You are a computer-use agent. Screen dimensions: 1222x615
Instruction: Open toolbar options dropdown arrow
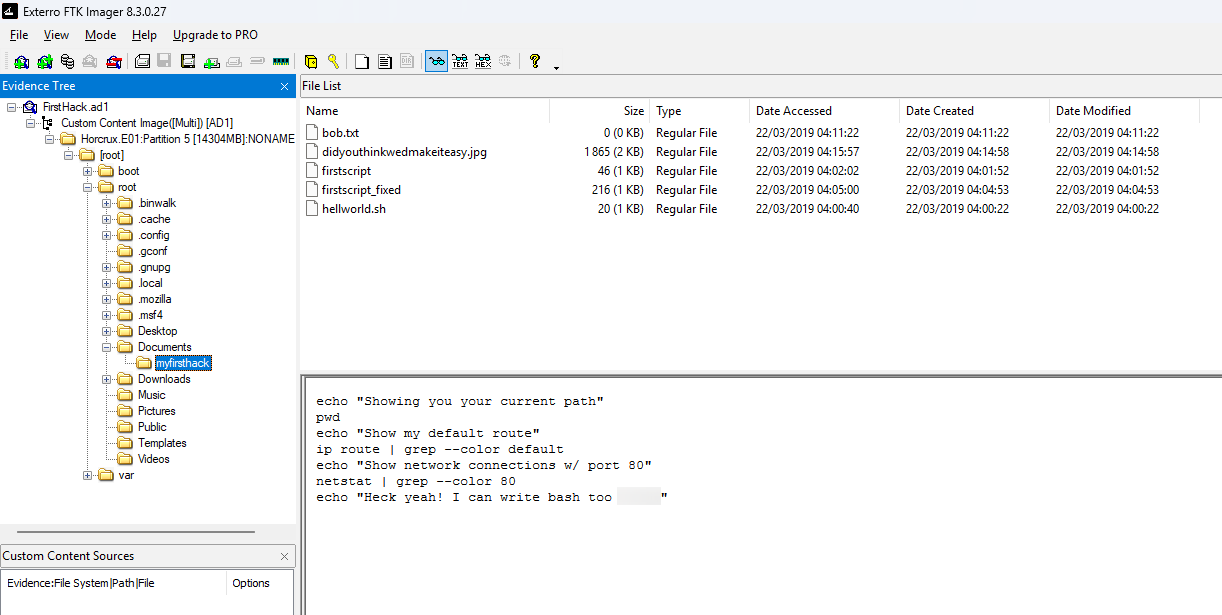[557, 67]
